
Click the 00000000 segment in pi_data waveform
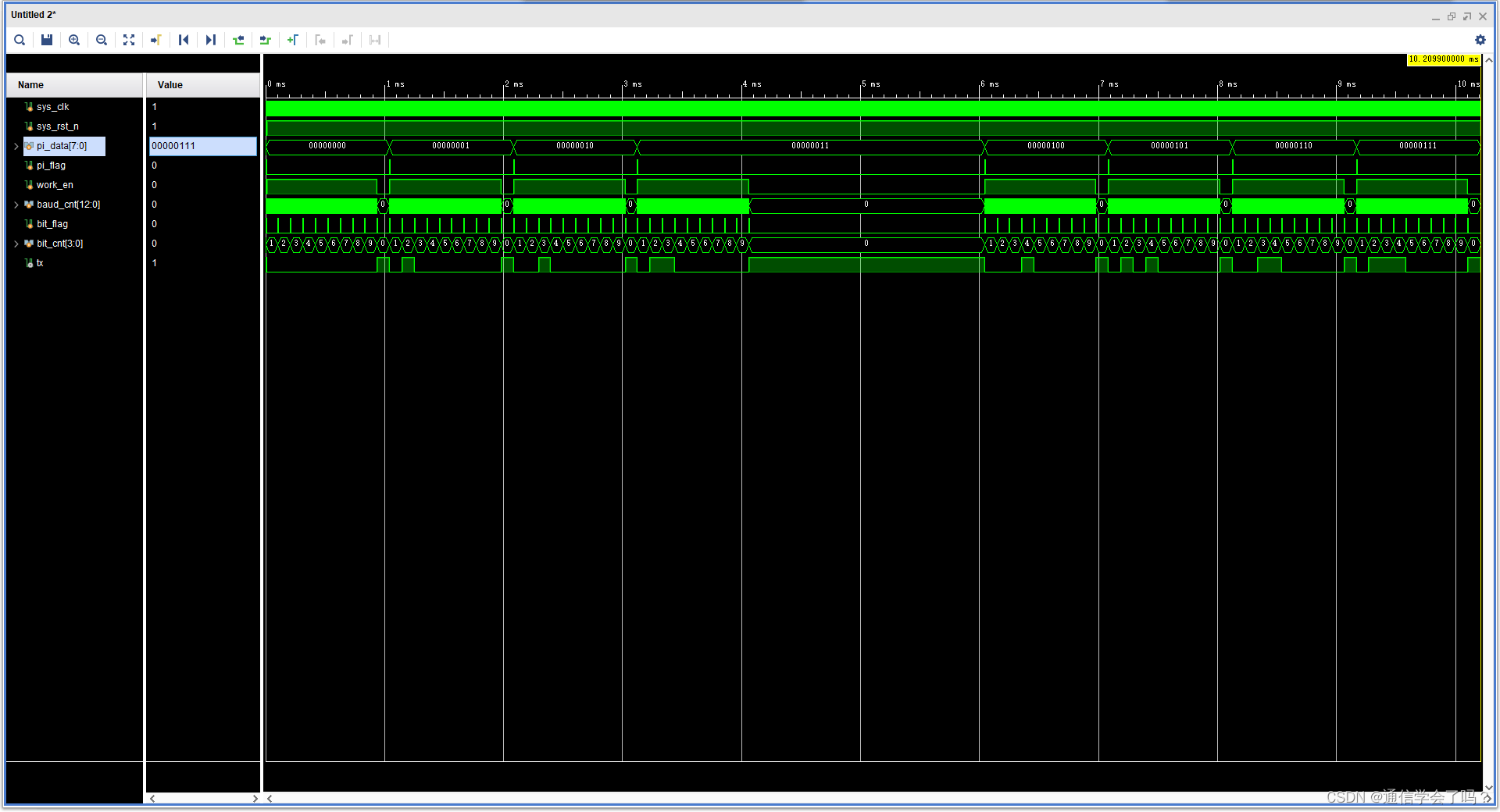click(327, 146)
